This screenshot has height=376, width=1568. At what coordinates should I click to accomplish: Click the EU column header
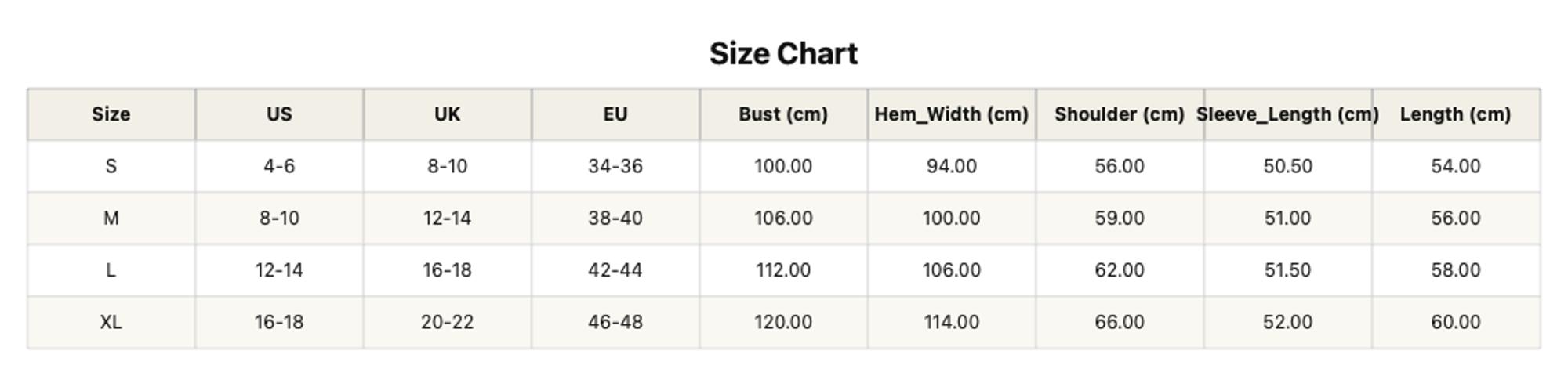pos(615,114)
